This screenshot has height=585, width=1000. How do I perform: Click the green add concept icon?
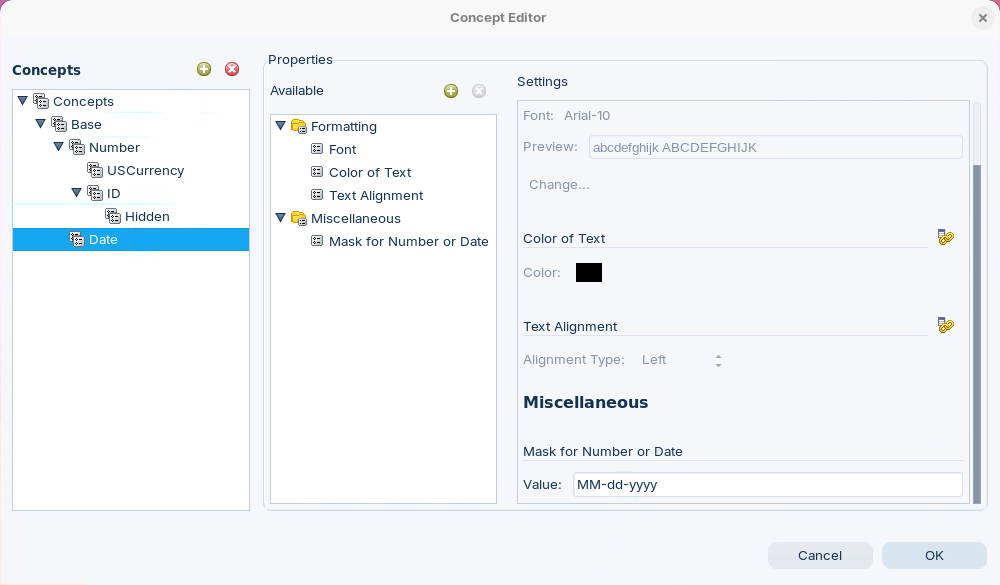pyautogui.click(x=204, y=69)
